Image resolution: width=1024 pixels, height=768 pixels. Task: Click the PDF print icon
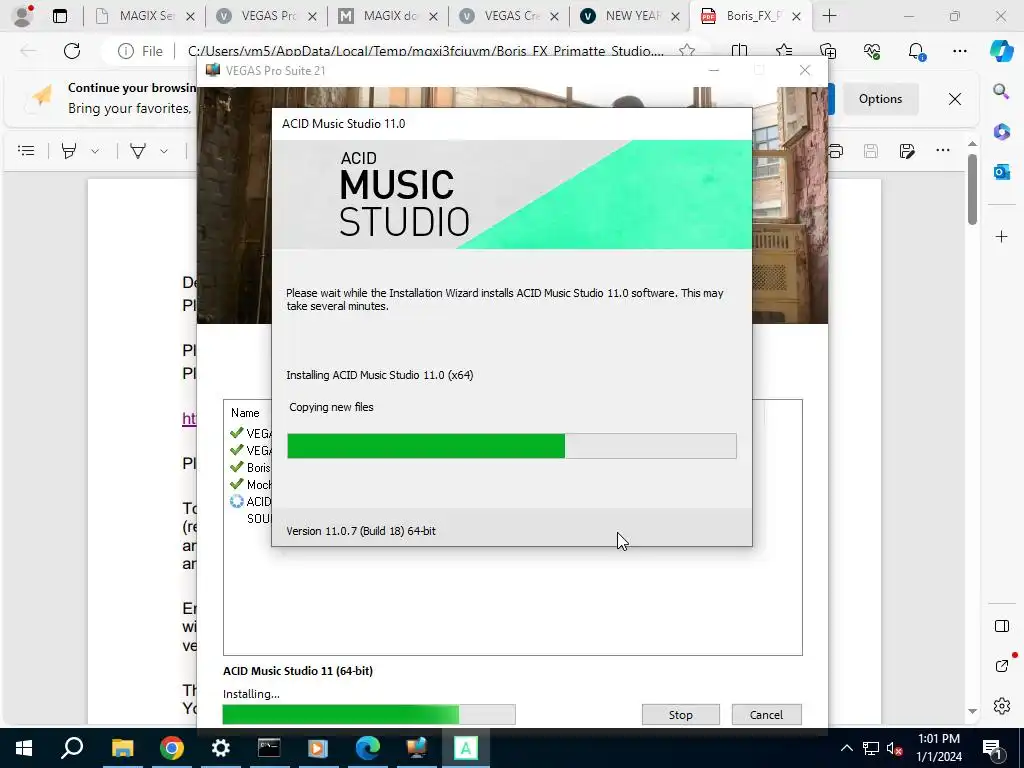coord(836,151)
